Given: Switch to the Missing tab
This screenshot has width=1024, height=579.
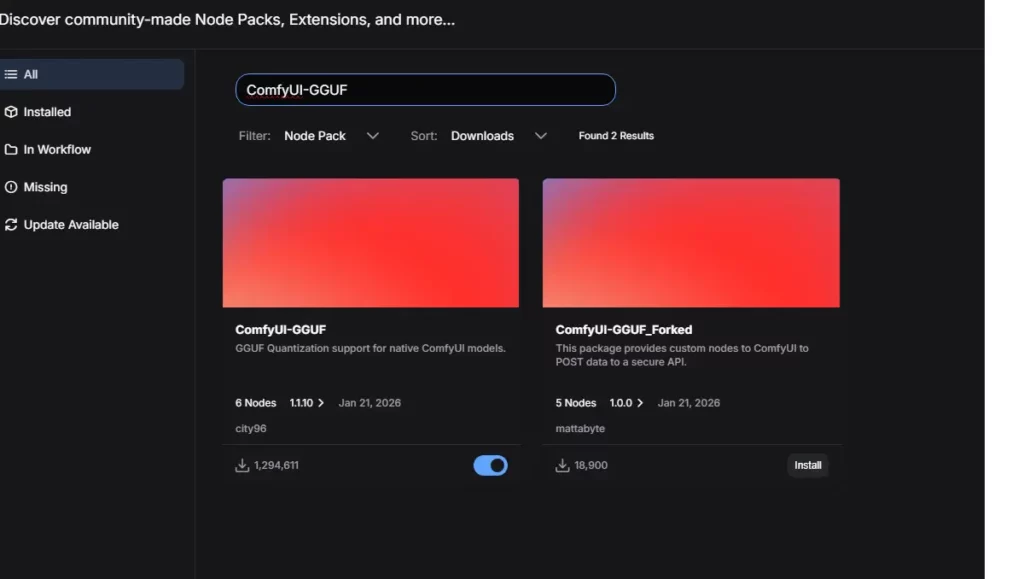Looking at the screenshot, I should 45,187.
